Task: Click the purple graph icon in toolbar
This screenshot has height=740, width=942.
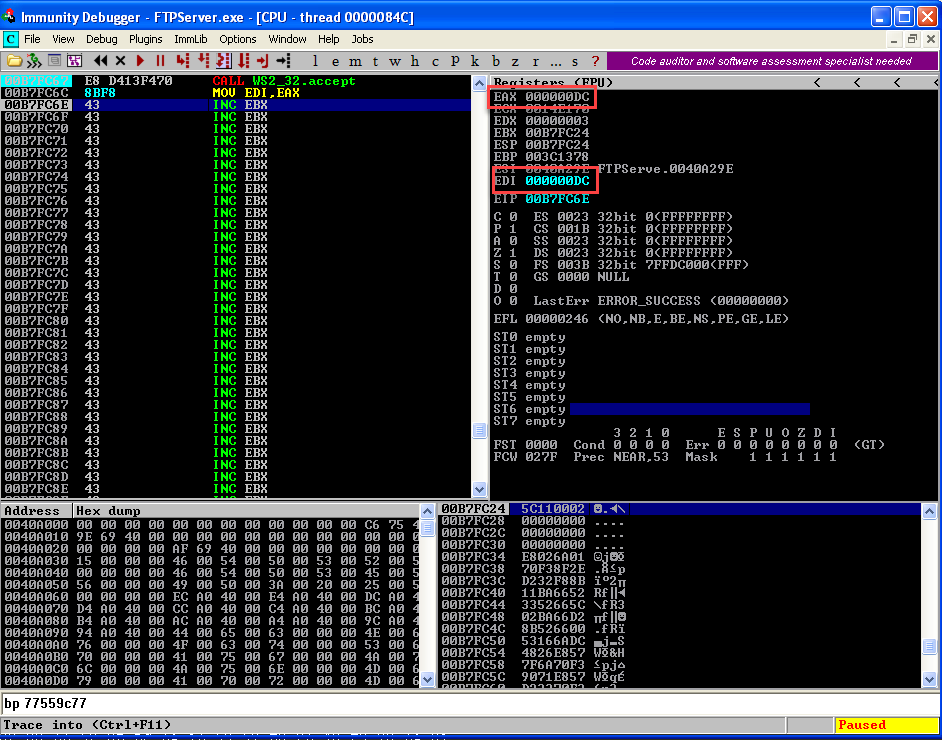Action: tap(74, 61)
